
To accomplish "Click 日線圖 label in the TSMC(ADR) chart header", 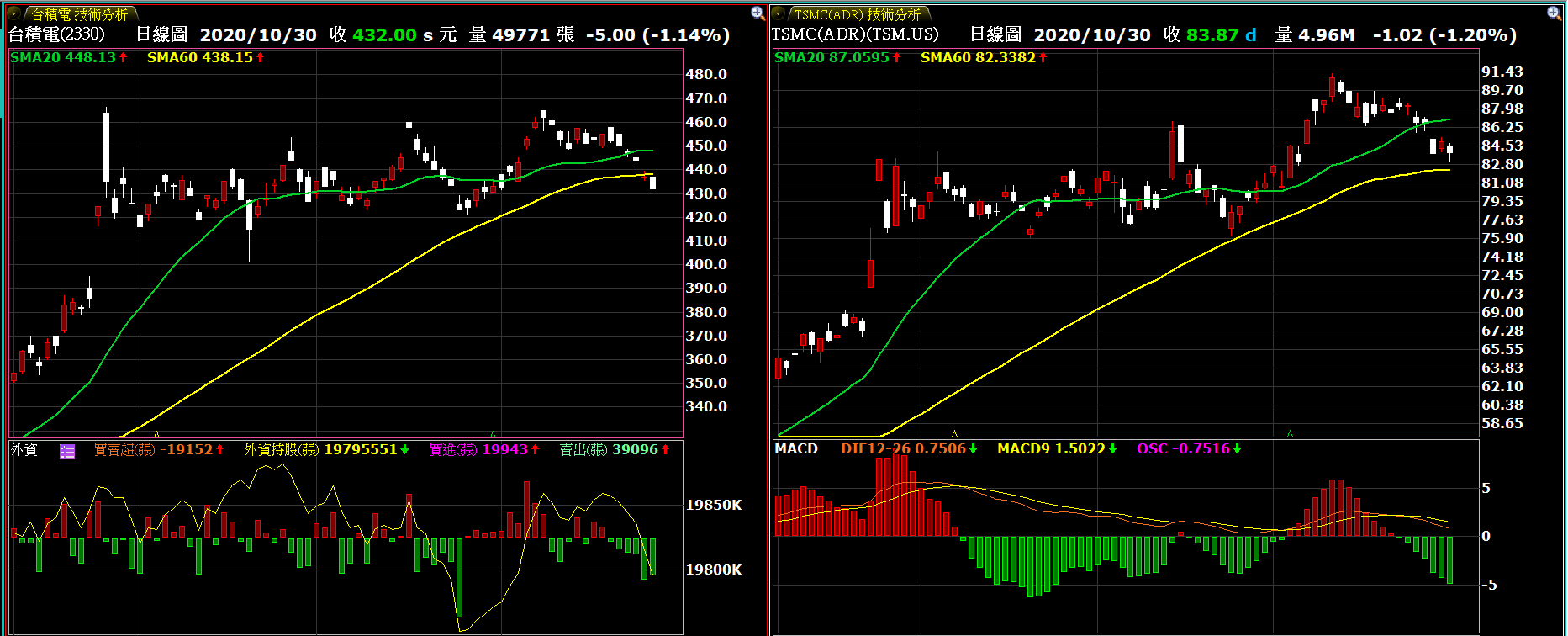I will tap(995, 34).
